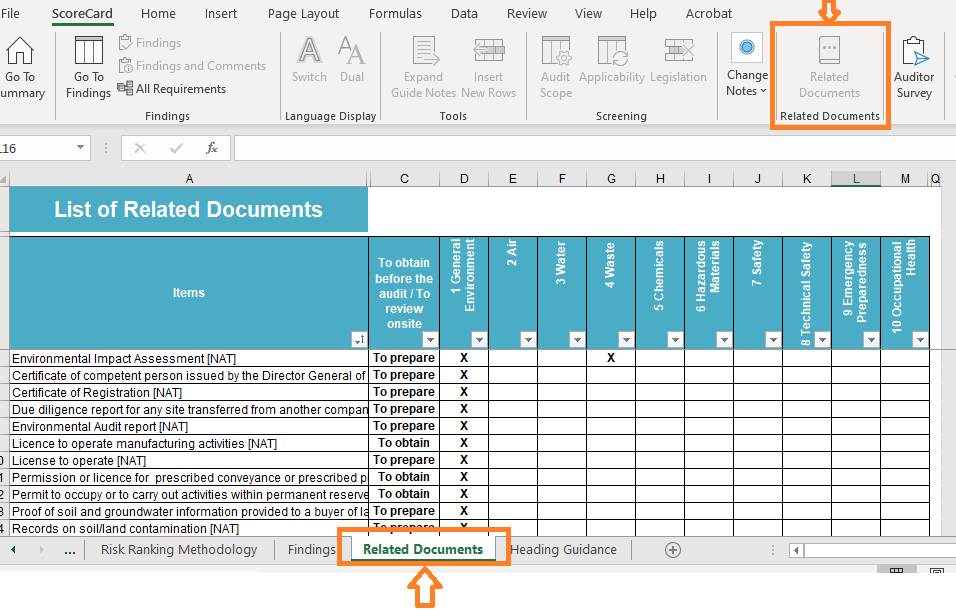Screen dimensions: 956x611
Task: Open Audit Scope screening
Action: 555,67
